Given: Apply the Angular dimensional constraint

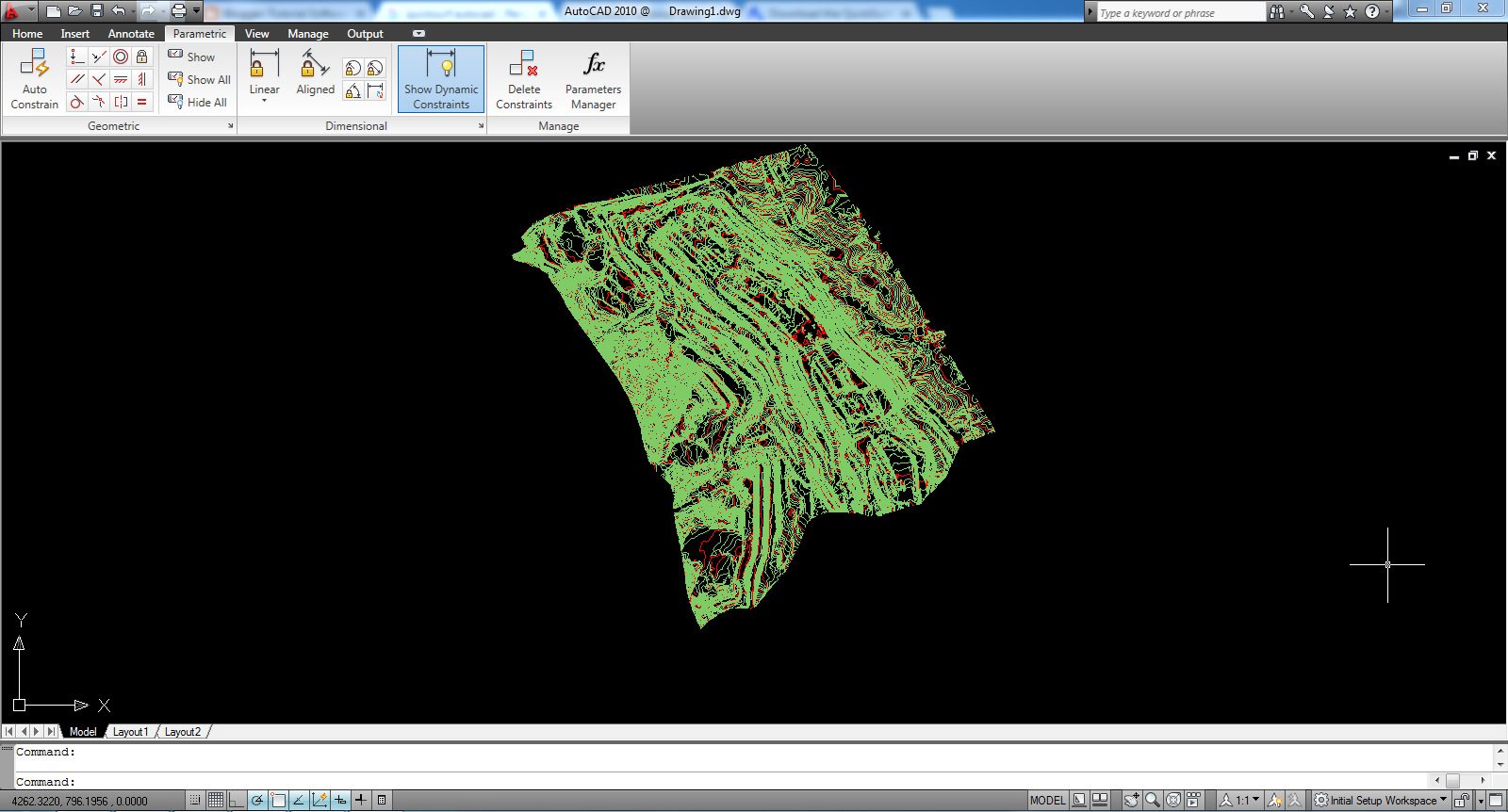Looking at the screenshot, I should click(x=352, y=90).
